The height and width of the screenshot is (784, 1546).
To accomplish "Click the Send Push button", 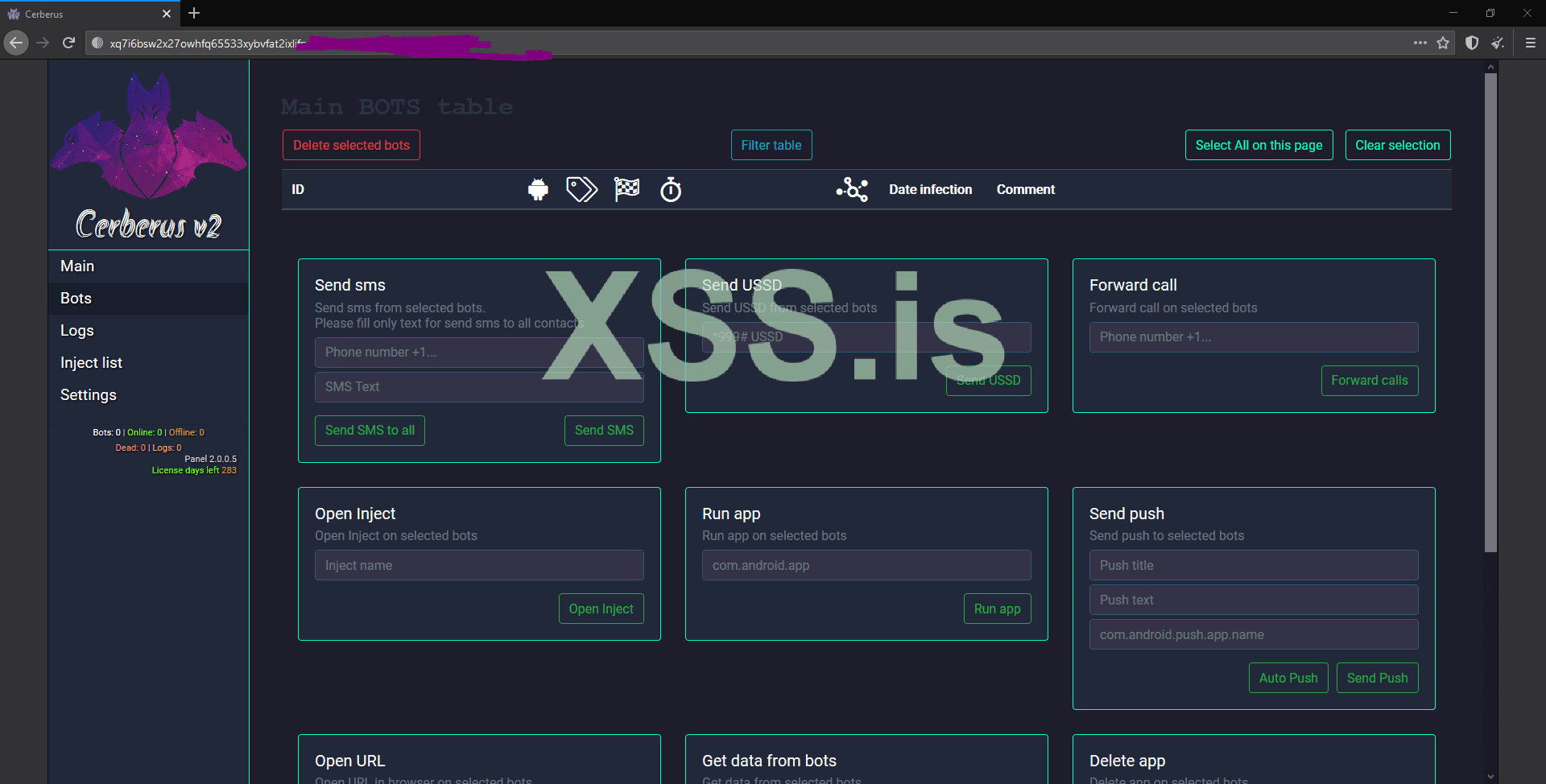I will 1378,678.
